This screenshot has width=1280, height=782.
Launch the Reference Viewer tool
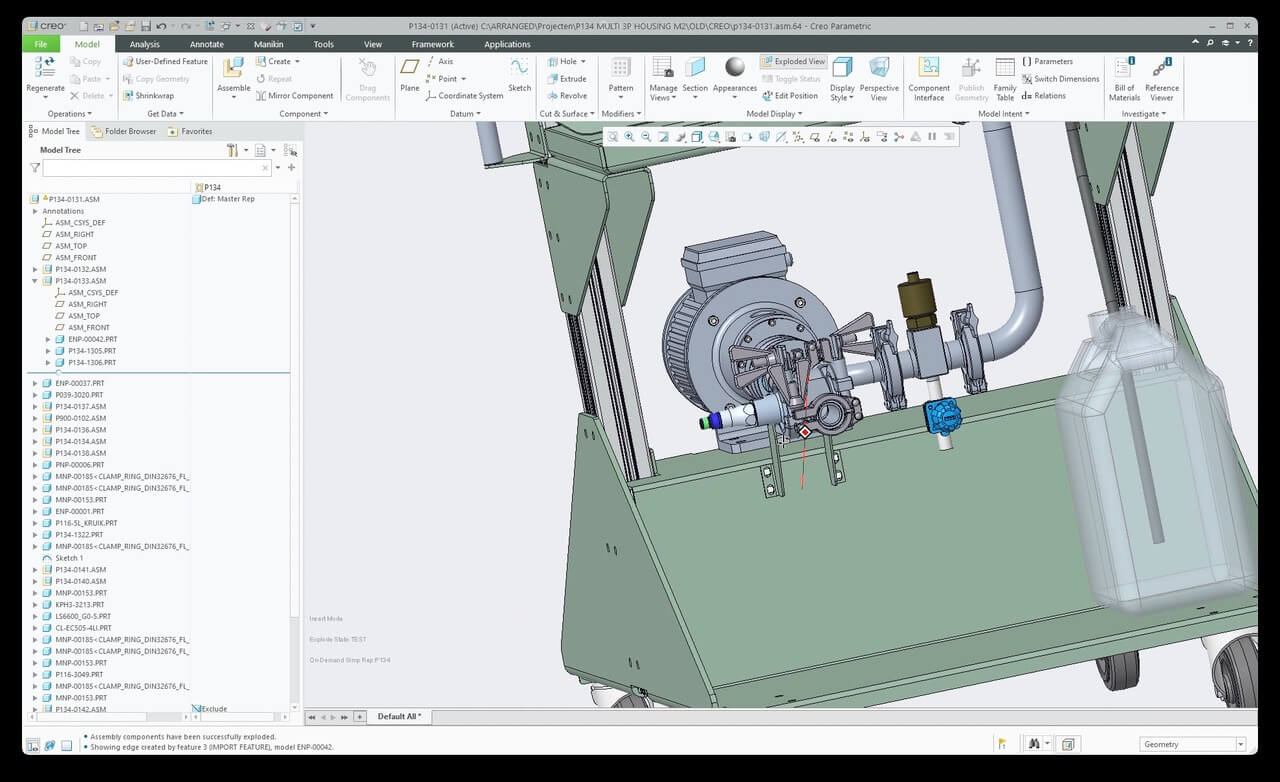pyautogui.click(x=1161, y=68)
